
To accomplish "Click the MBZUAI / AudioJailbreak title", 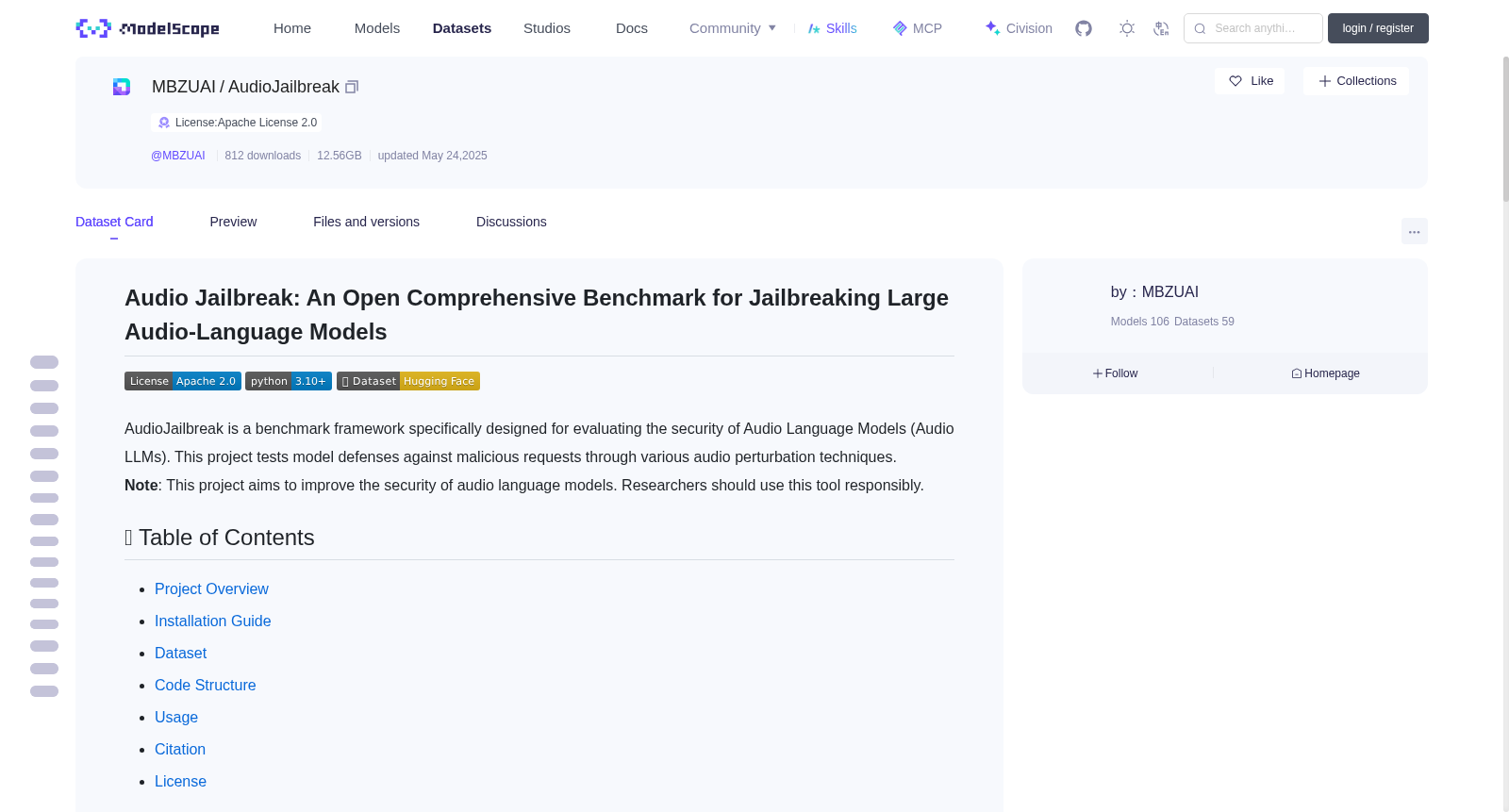I will 245,87.
